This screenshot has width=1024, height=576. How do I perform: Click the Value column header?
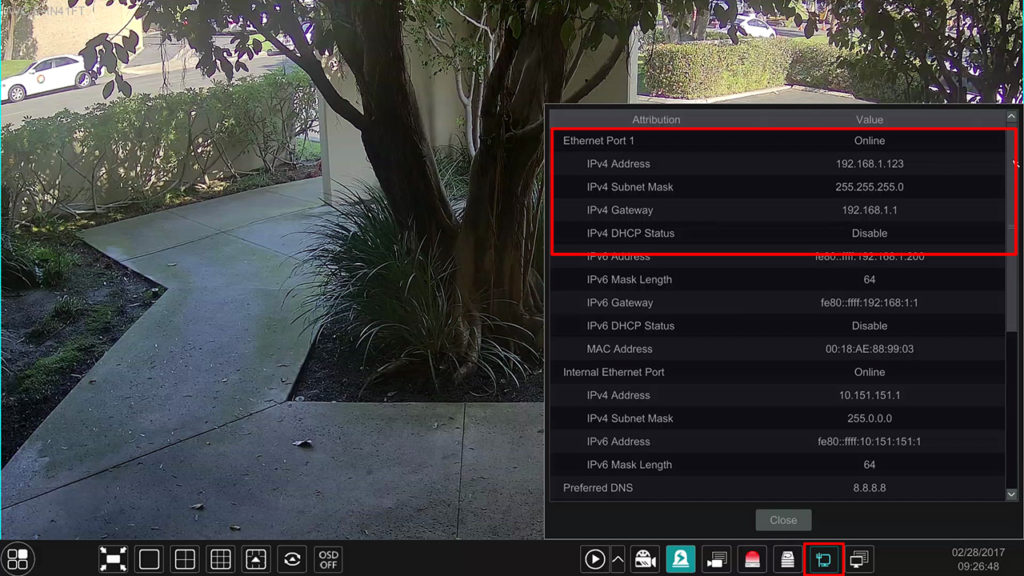coord(869,120)
